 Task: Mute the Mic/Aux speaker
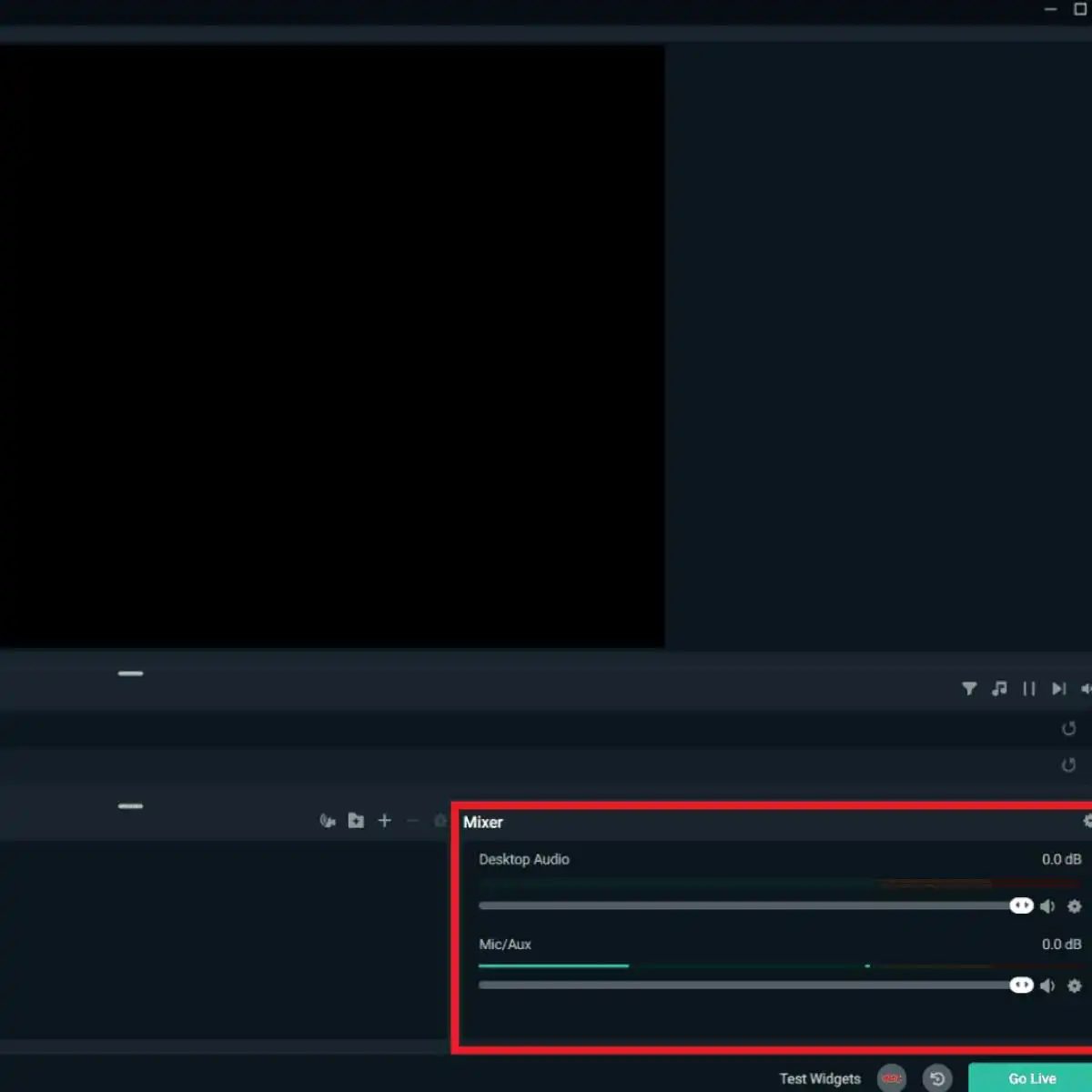click(1048, 986)
